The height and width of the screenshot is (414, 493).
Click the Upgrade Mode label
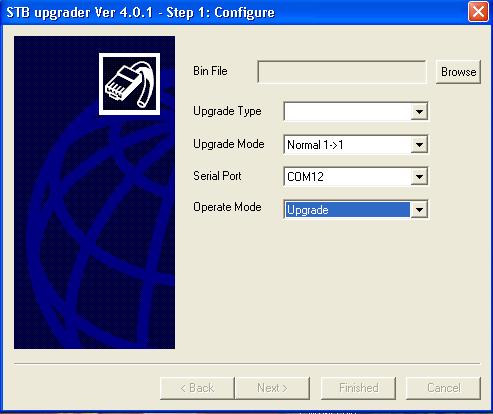(x=229, y=144)
